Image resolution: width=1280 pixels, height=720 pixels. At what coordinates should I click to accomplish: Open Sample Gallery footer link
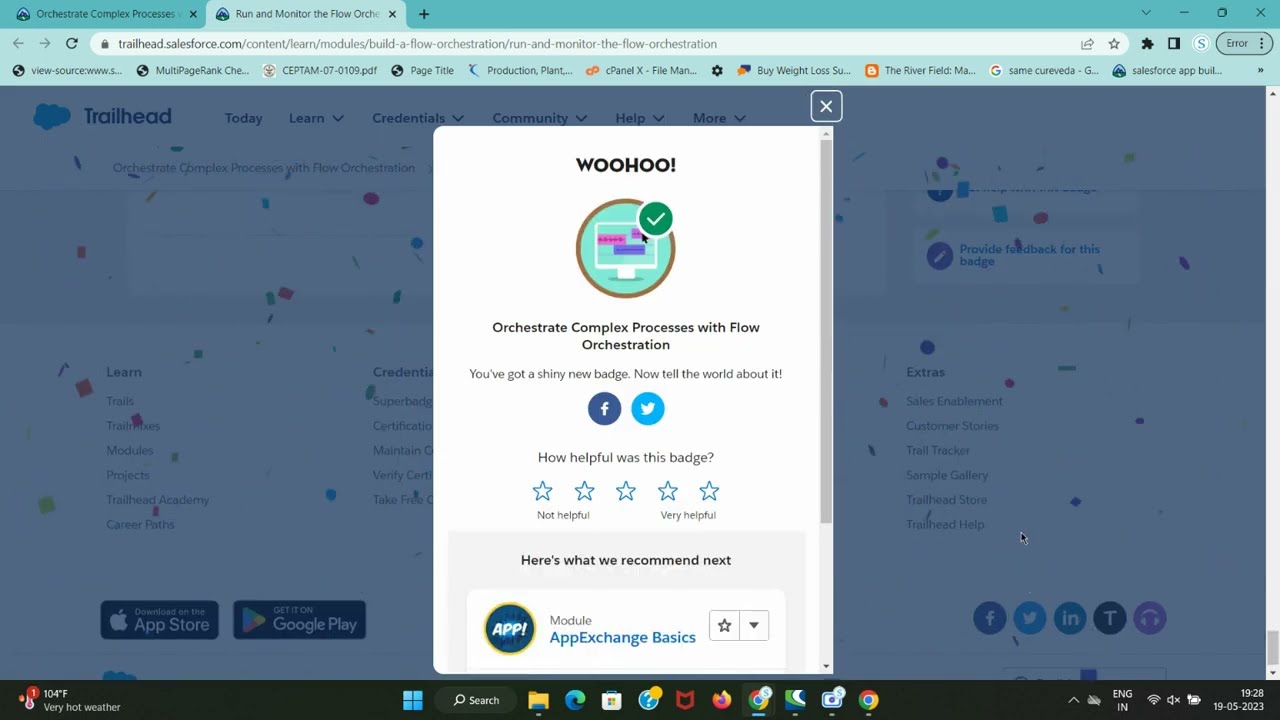point(947,475)
